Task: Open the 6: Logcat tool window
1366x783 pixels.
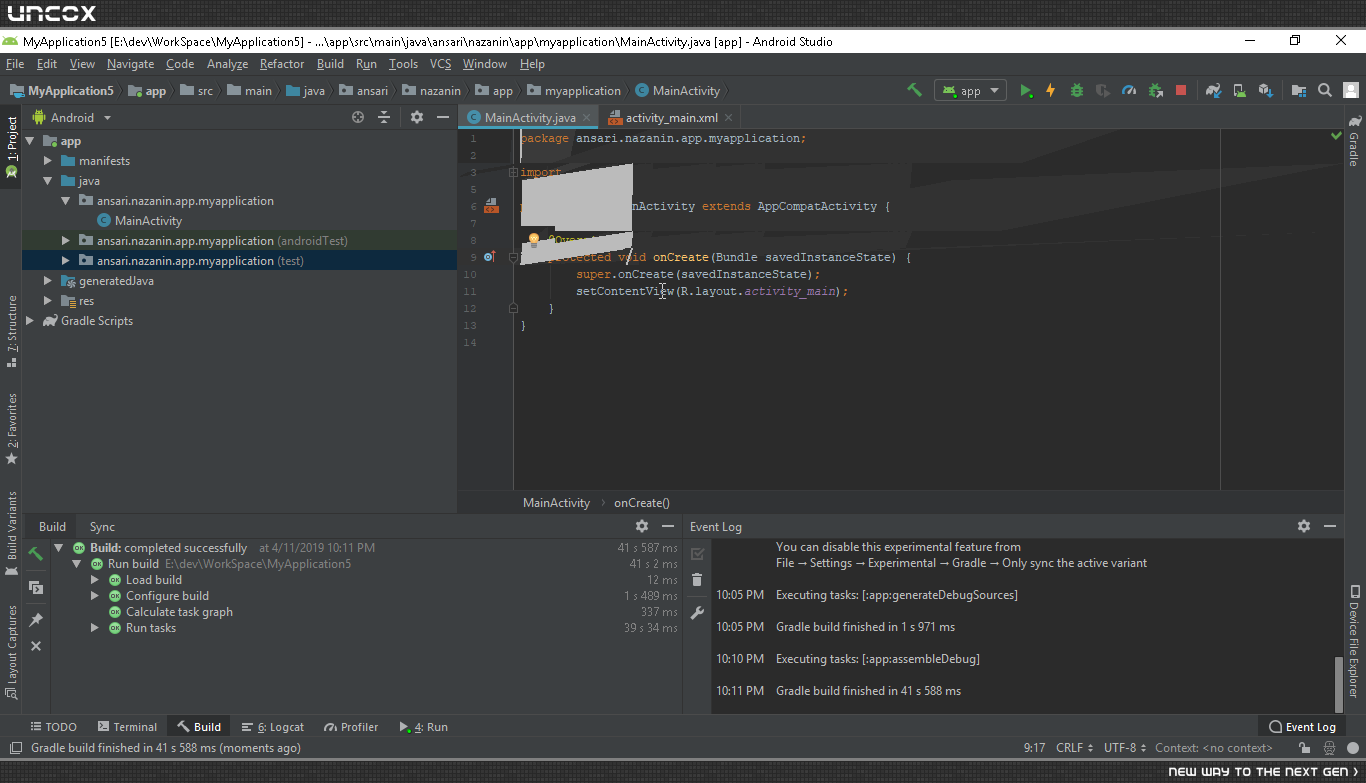Action: pyautogui.click(x=273, y=727)
